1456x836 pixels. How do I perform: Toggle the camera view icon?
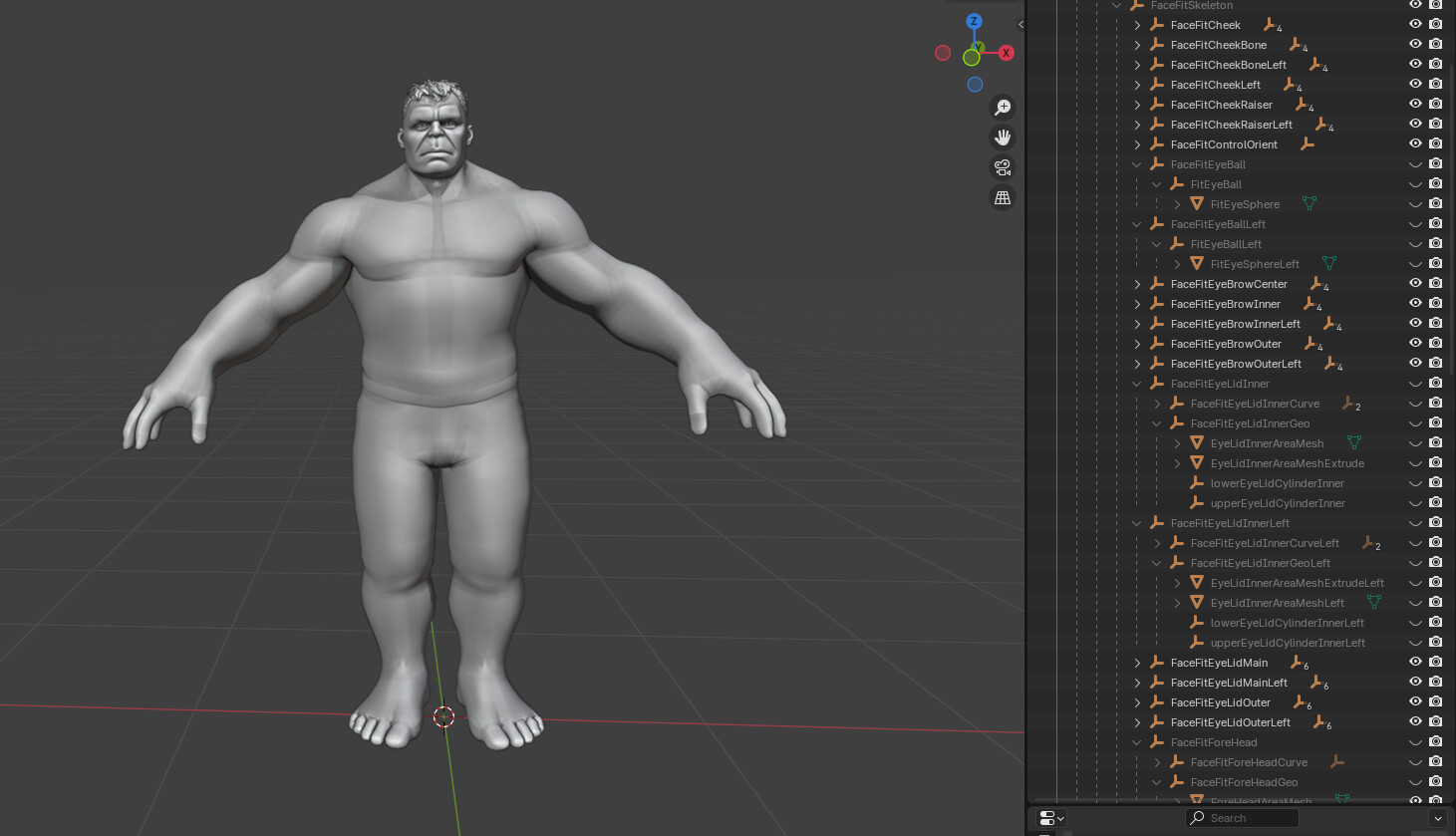click(x=1003, y=167)
